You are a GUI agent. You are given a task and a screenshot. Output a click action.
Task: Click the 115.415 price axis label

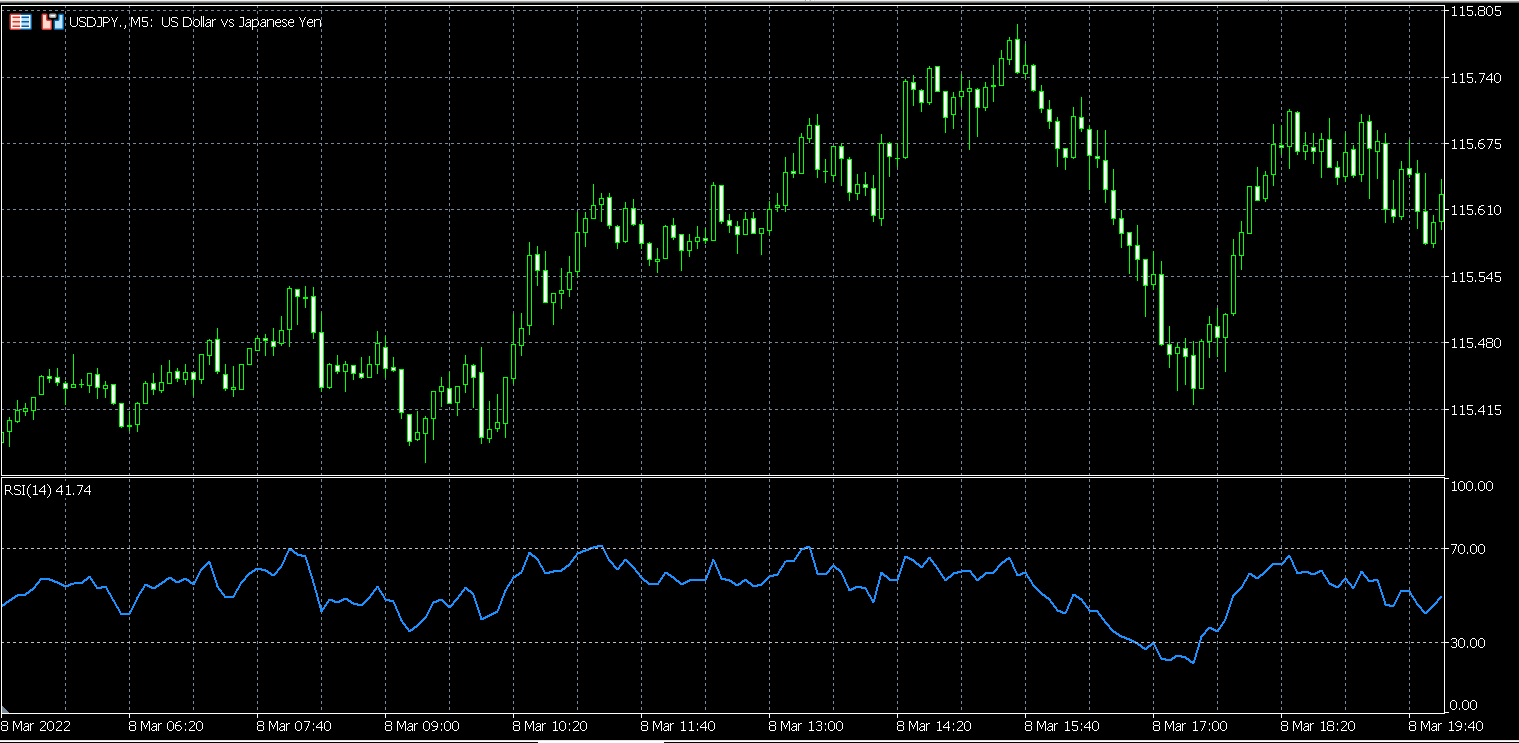1477,410
